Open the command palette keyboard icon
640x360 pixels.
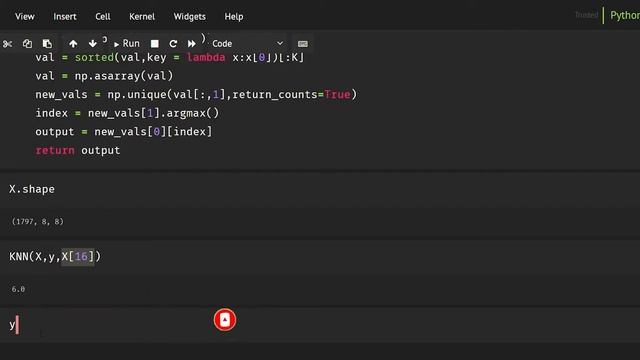point(303,44)
